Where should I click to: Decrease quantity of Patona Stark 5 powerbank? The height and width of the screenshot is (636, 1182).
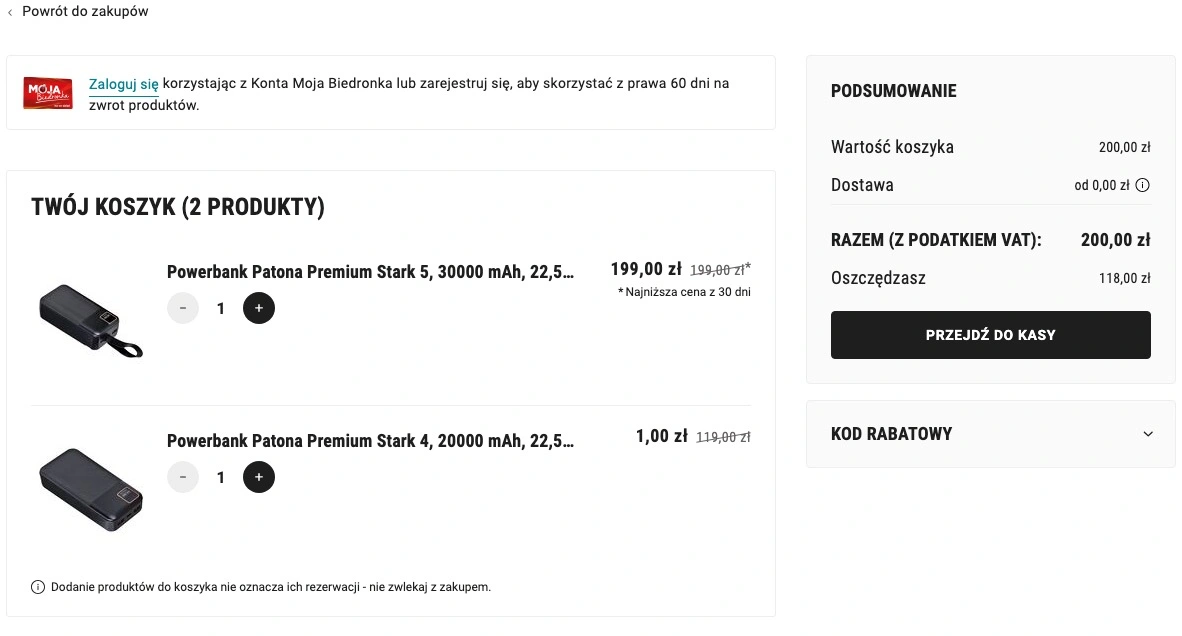(182, 308)
